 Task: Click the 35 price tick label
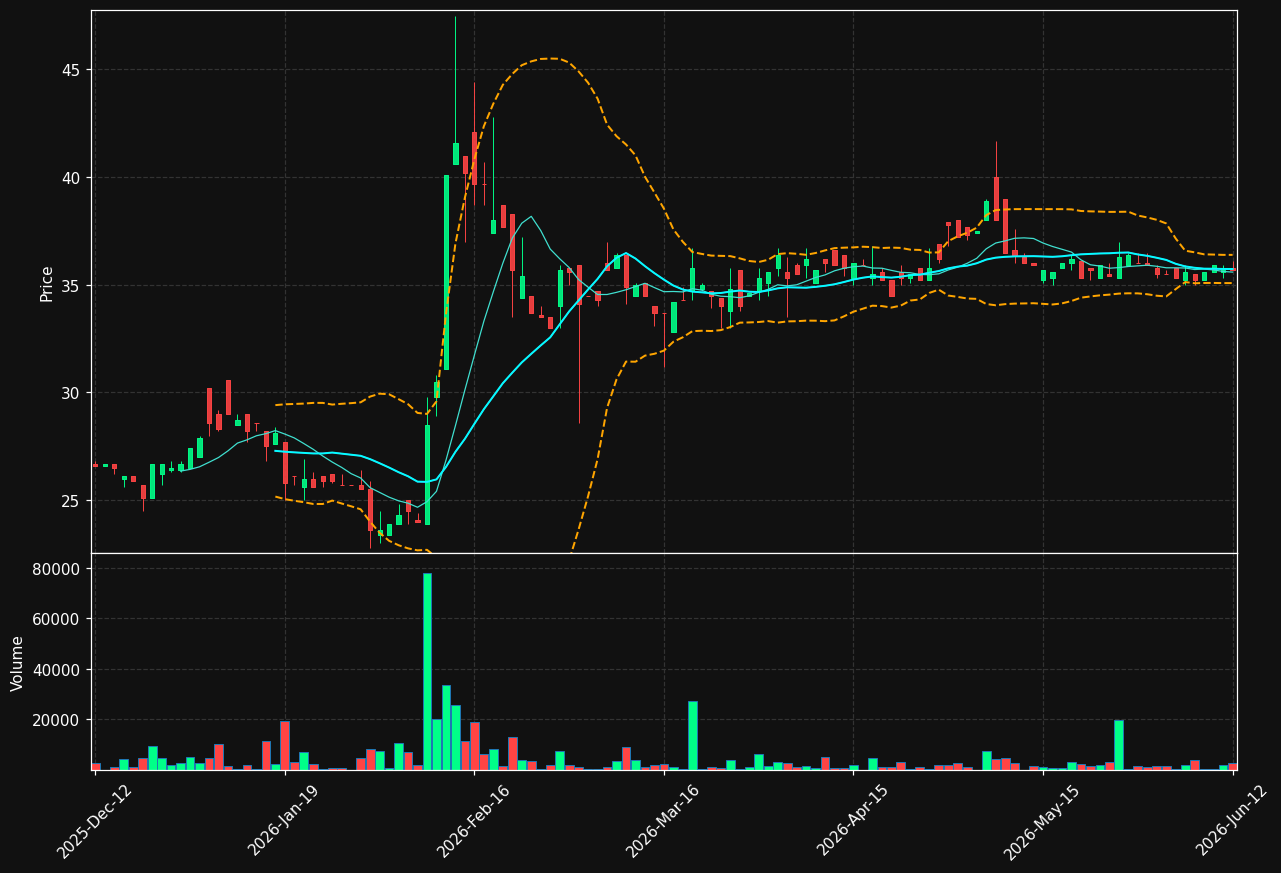point(71,286)
